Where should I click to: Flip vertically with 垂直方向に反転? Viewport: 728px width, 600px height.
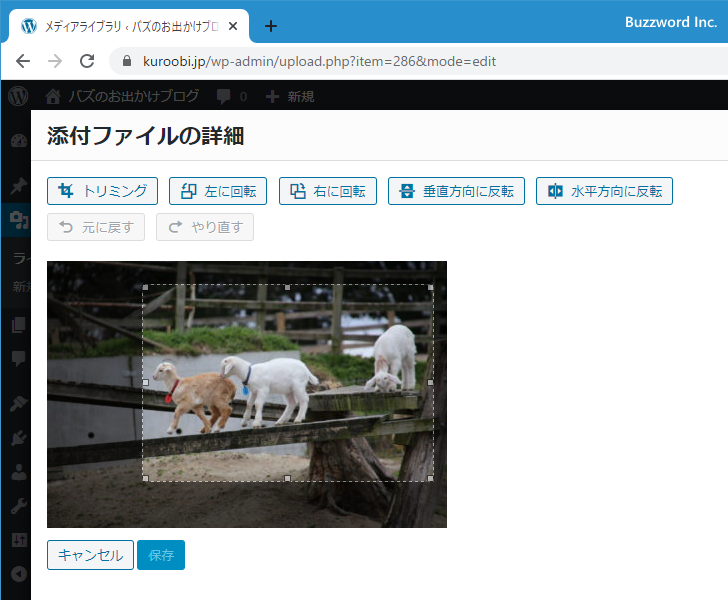tap(456, 191)
